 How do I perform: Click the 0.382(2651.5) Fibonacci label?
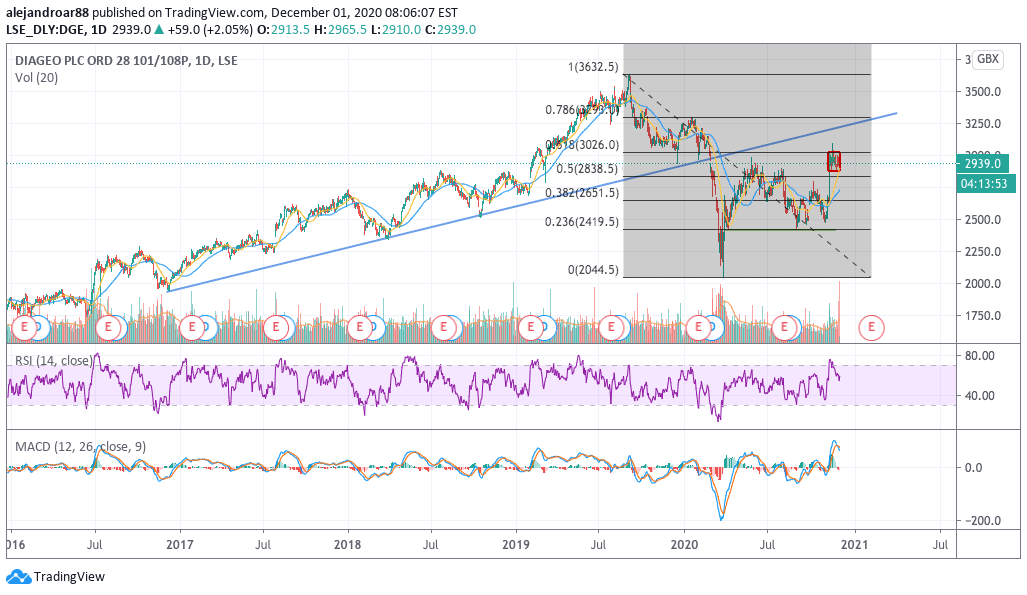582,193
